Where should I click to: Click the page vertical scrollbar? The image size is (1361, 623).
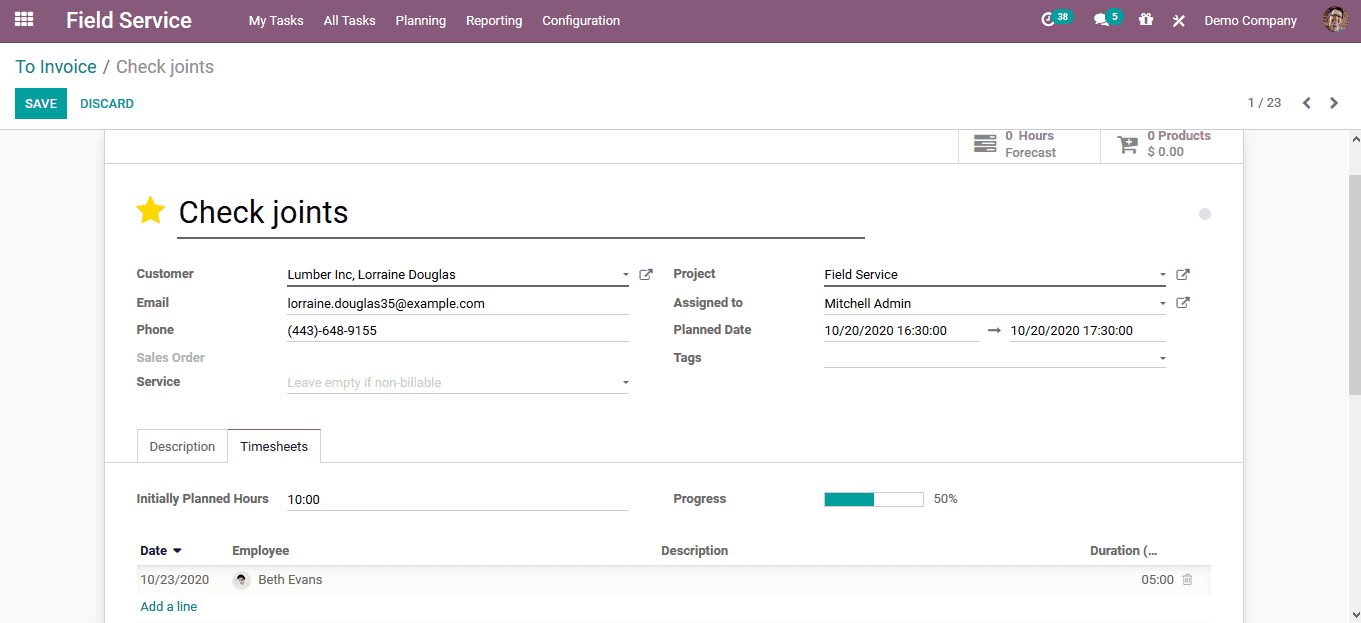click(x=1355, y=286)
